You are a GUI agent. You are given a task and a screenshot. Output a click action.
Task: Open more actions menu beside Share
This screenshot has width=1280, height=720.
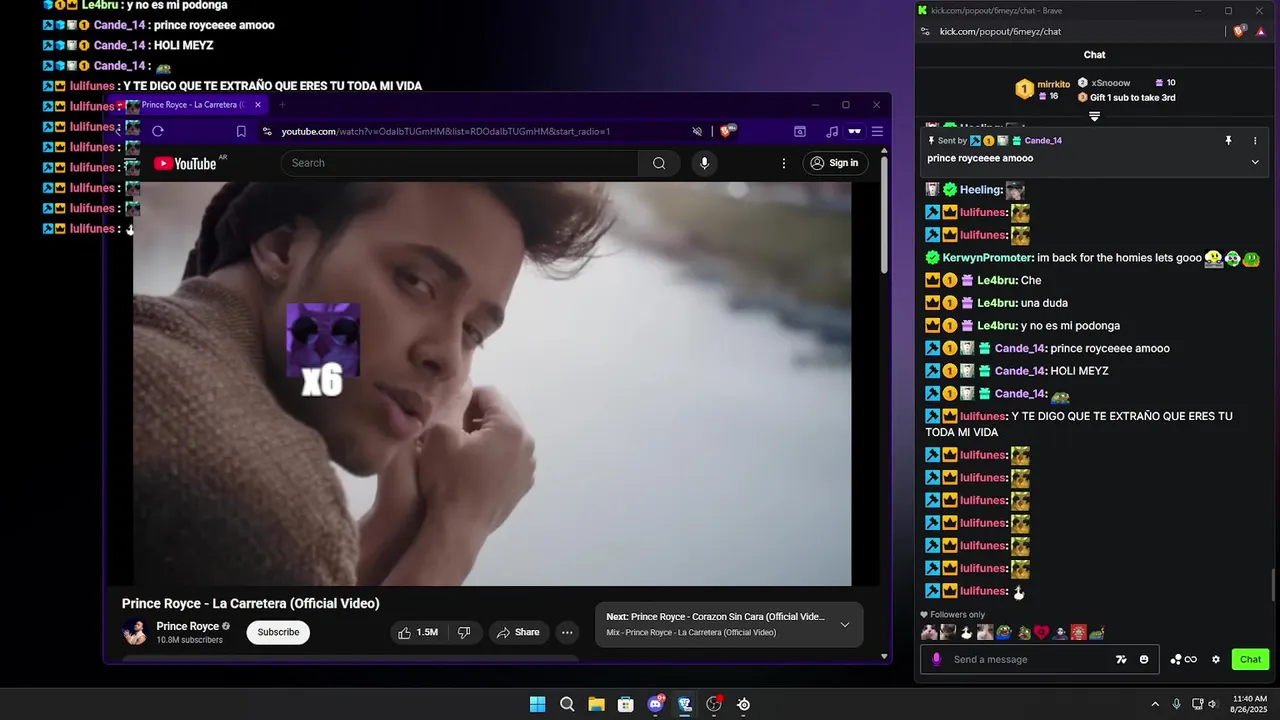pyautogui.click(x=567, y=632)
